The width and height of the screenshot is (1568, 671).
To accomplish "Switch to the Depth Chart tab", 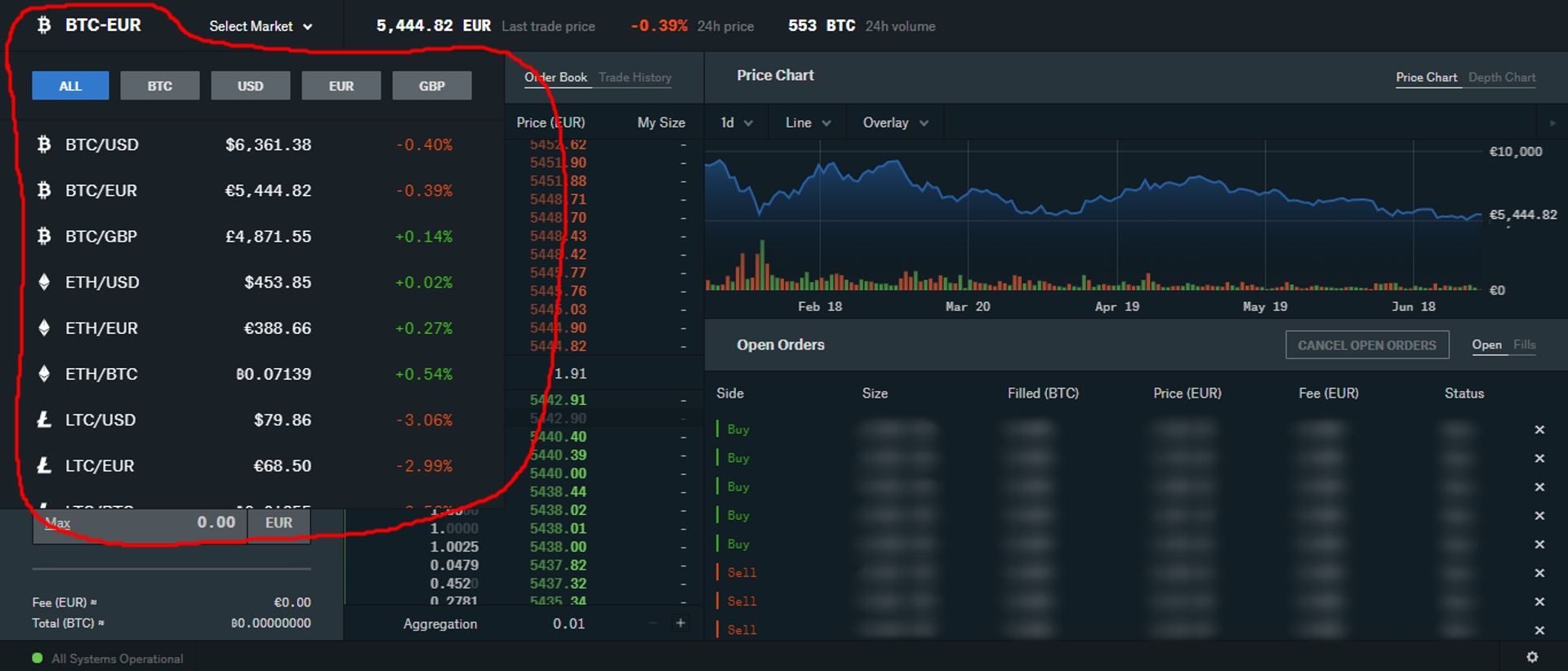I will click(1502, 78).
